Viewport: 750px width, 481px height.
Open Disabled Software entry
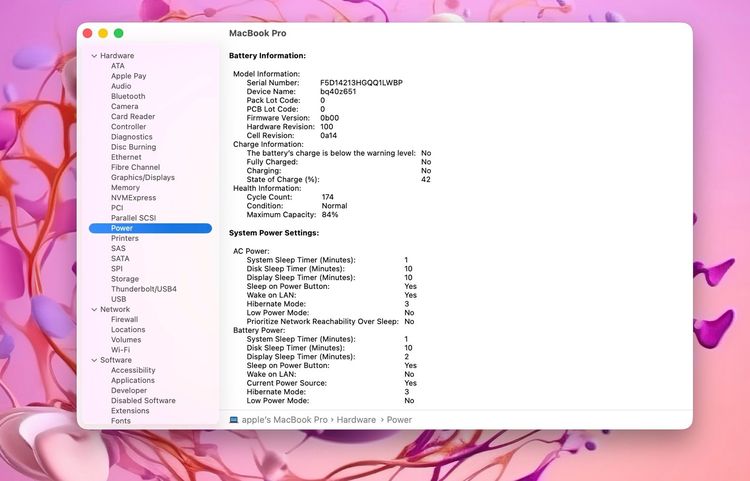143,401
